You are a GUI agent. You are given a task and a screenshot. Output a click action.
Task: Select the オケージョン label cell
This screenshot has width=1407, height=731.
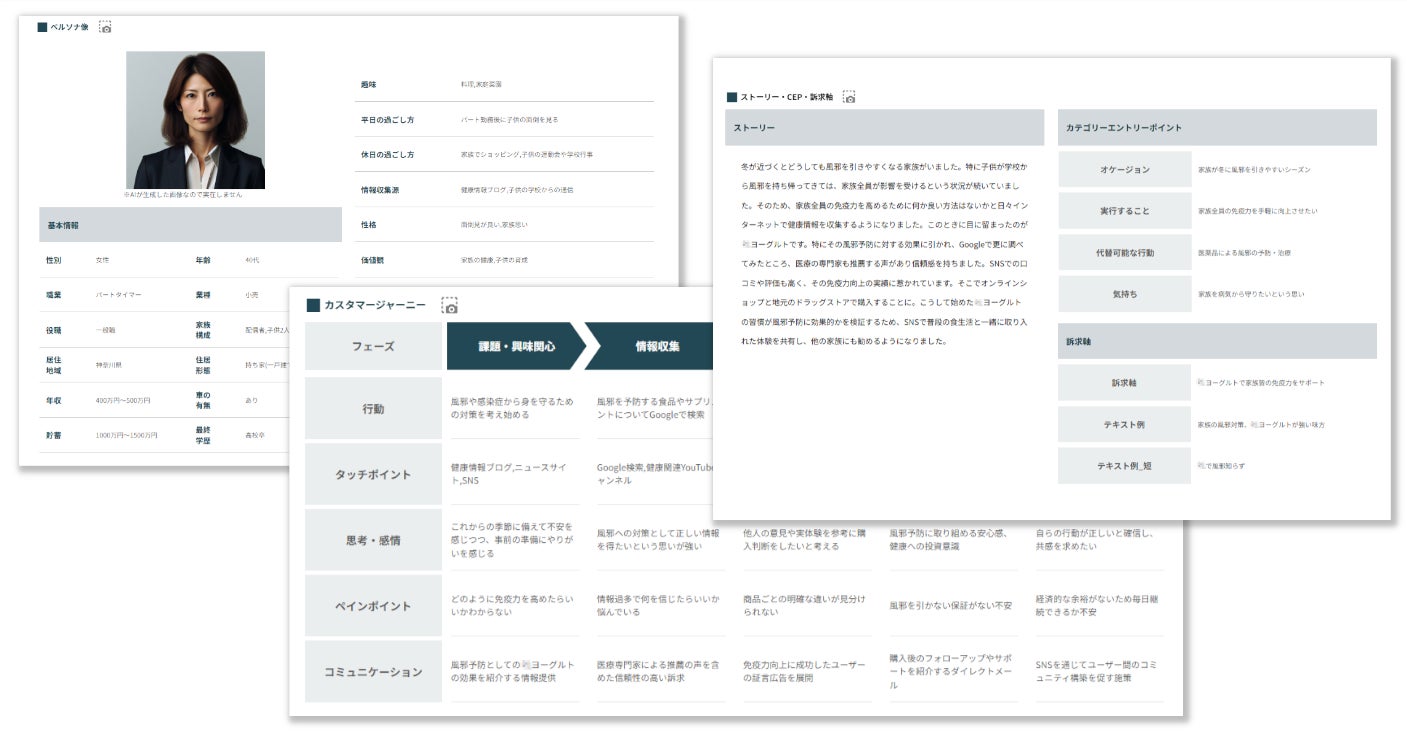click(1125, 170)
